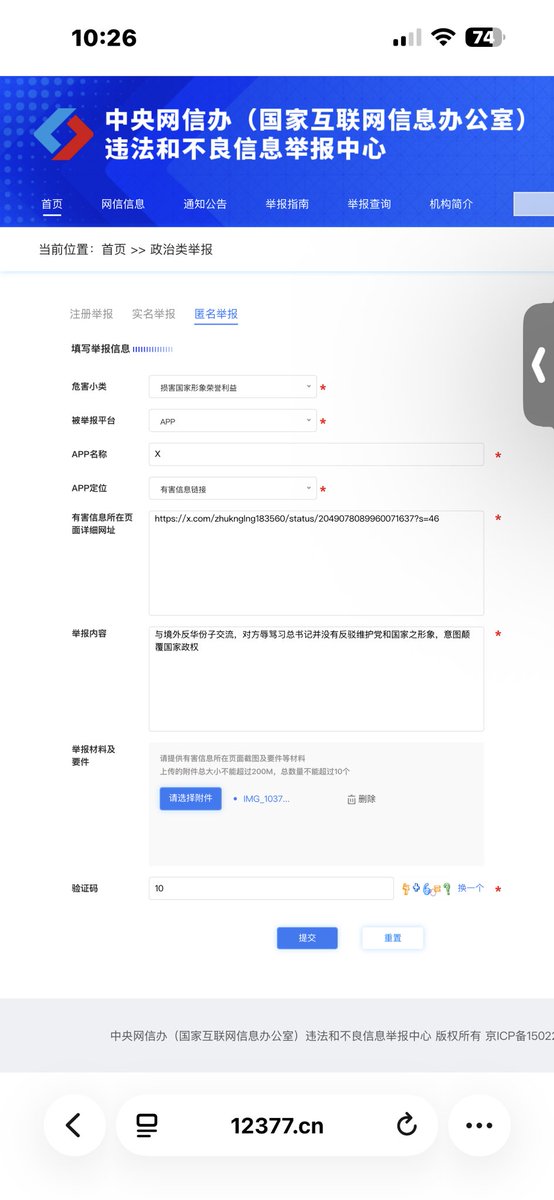Screen dimensions: 554x1200
Task: Reload the page with the refresh icon
Action: tap(406, 1125)
